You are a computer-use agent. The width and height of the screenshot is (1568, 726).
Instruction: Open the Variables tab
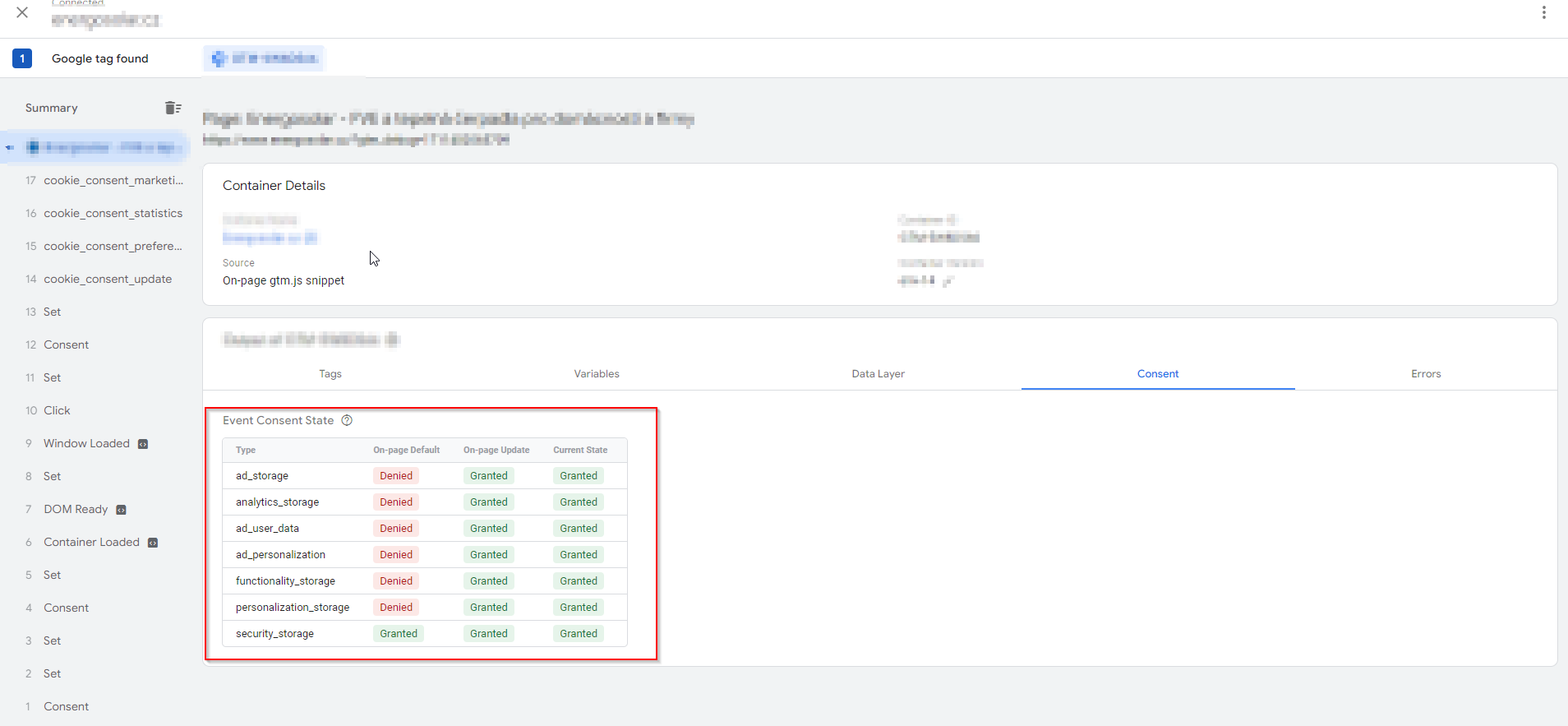coord(597,373)
